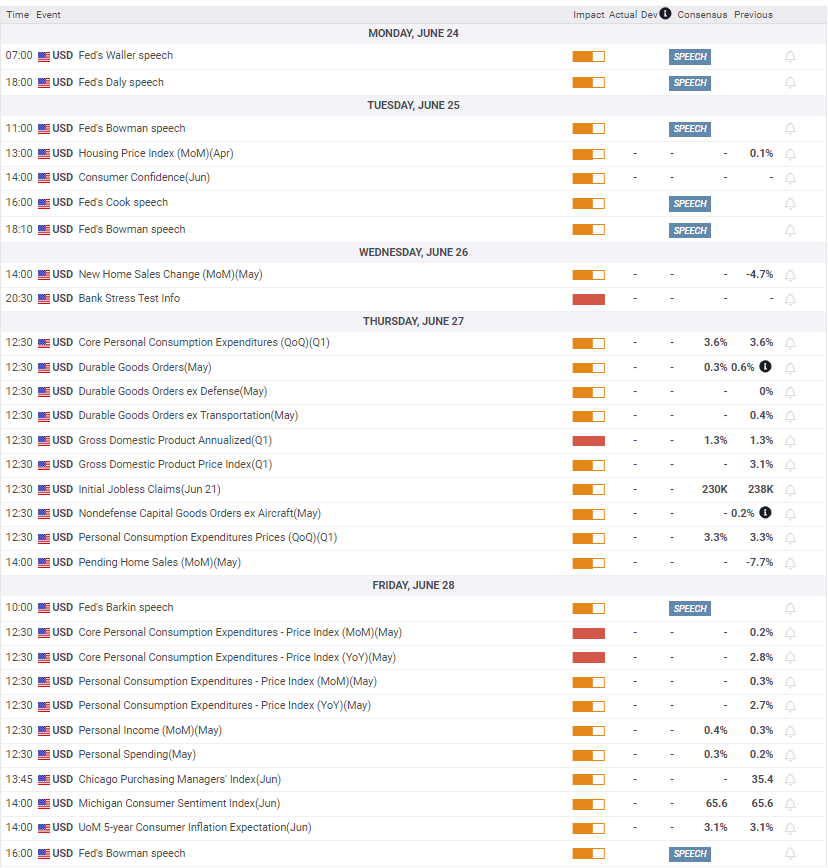The image size is (828, 868).
Task: Click red high-impact bar for Core PCE YoY
Action: [x=588, y=658]
